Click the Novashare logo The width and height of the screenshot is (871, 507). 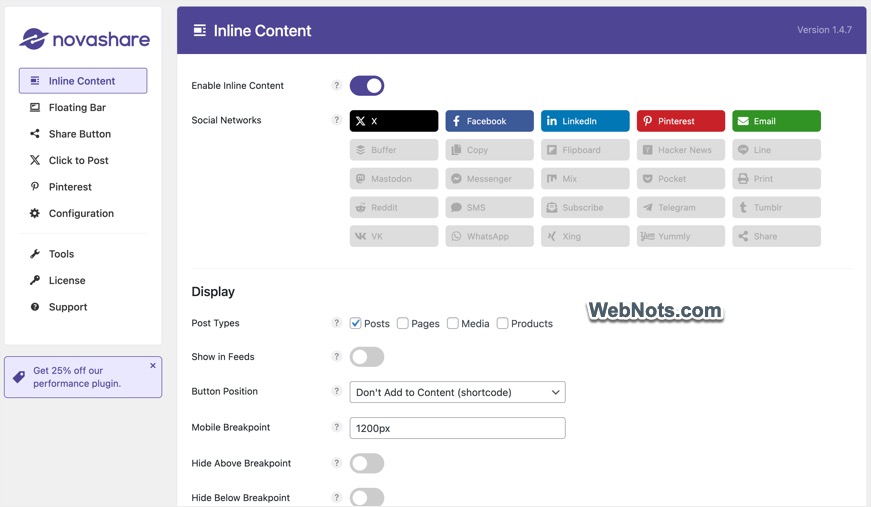(84, 39)
